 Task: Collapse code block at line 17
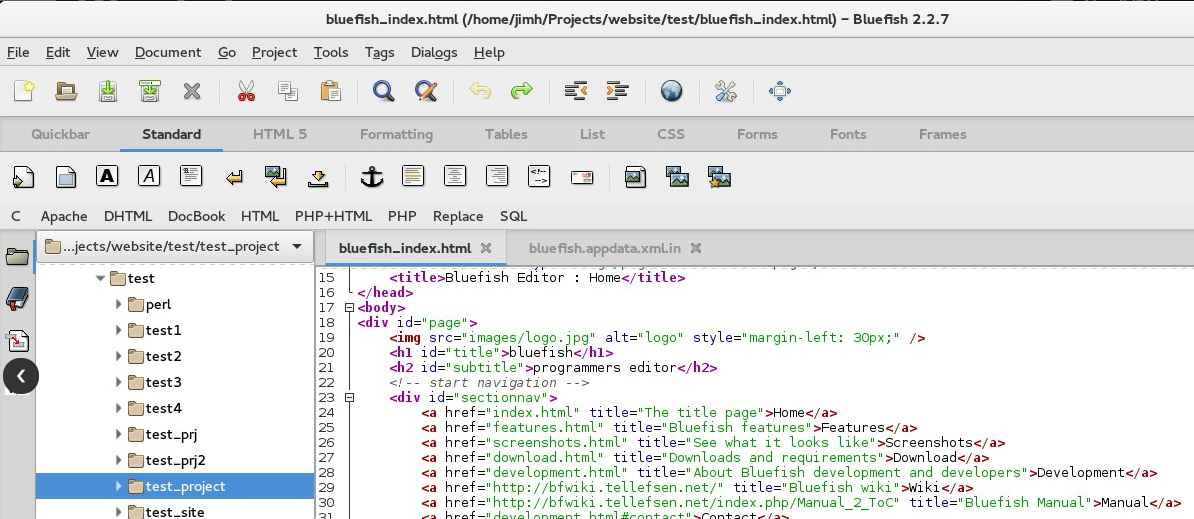tap(350, 307)
